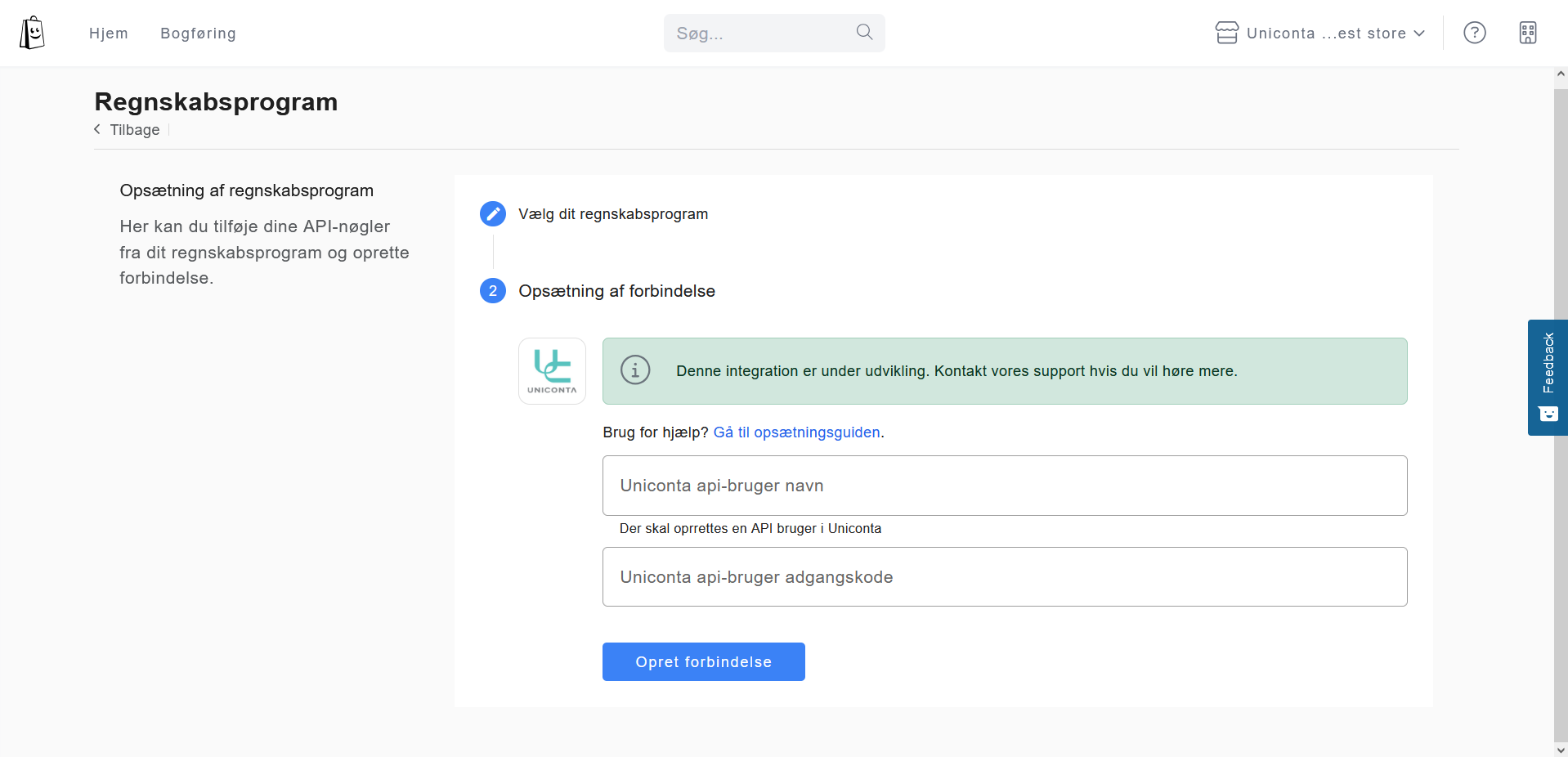Click the search magnifier icon
The height and width of the screenshot is (757, 1568).
coord(864,32)
